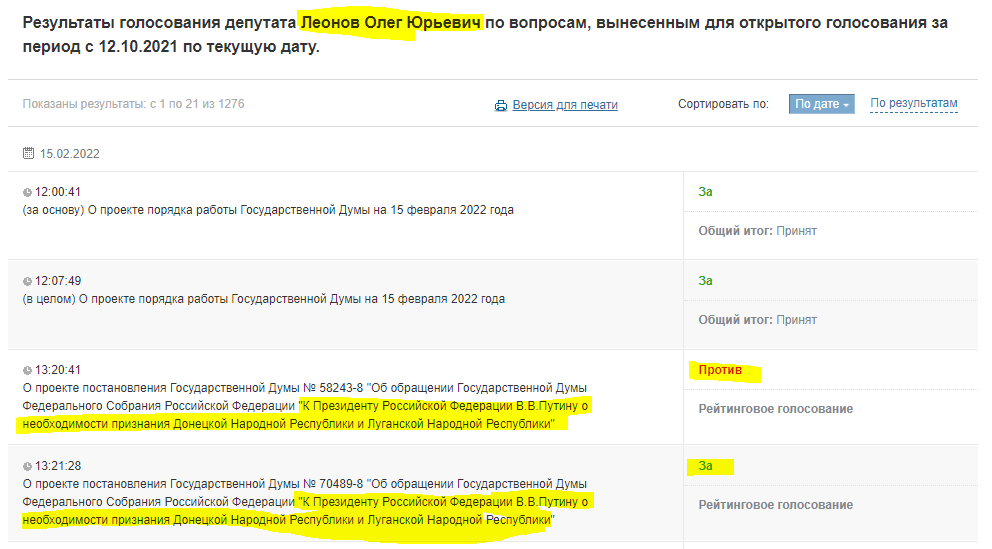Open the По дате sort dropdown
Screen dimensions: 992x549
[x=821, y=104]
